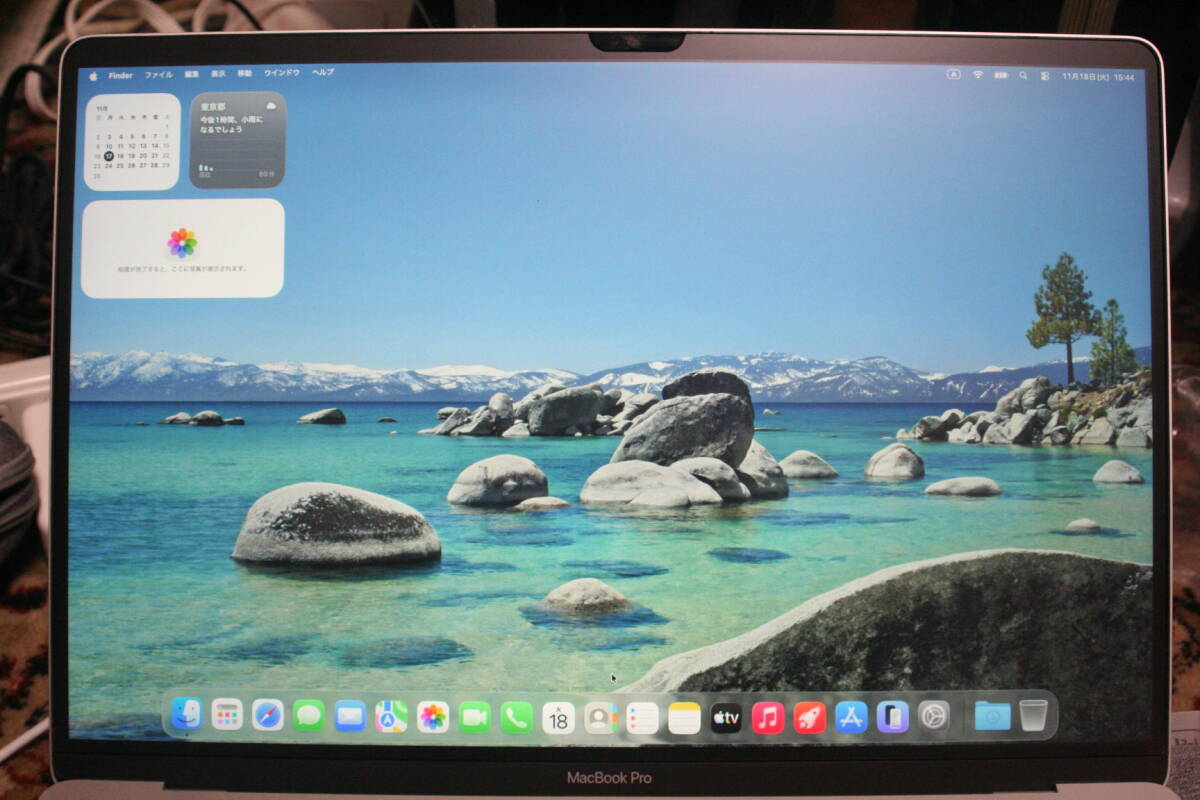Open the Music app in the Dock

coord(768,718)
